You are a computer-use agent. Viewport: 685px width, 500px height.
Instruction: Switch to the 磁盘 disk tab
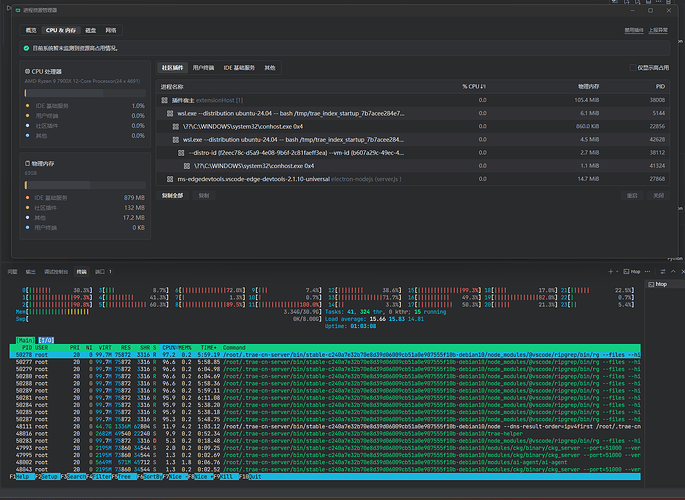pos(90,30)
